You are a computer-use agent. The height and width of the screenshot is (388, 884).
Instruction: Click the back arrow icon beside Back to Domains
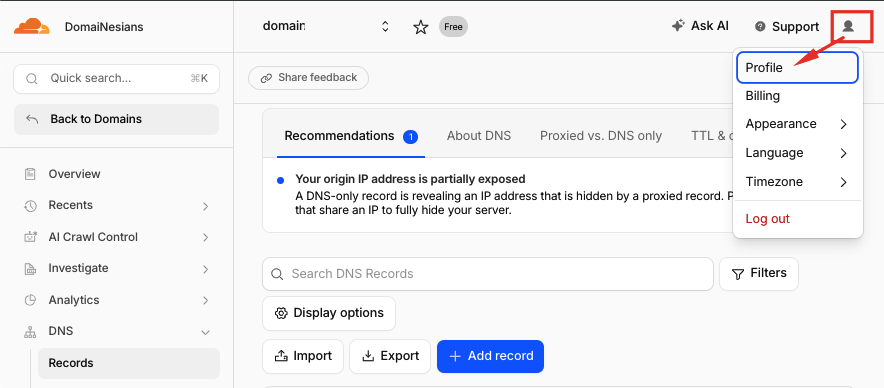(32, 119)
